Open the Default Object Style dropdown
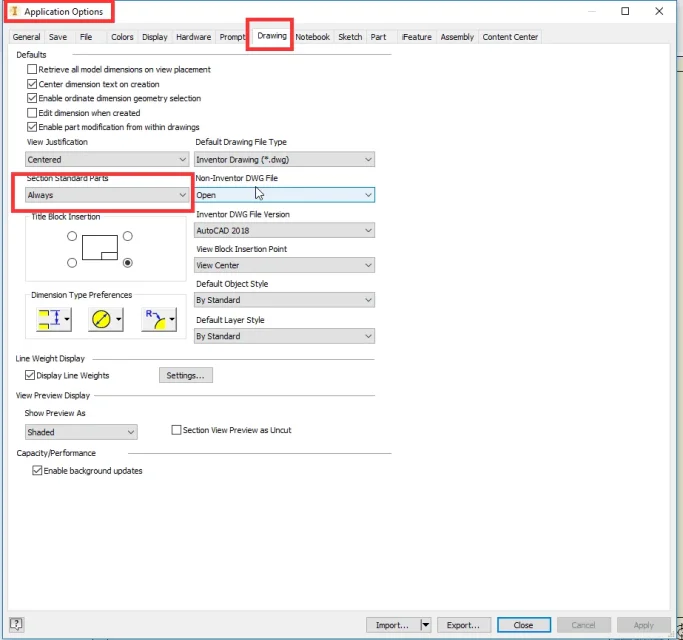683x640 pixels. click(x=284, y=300)
